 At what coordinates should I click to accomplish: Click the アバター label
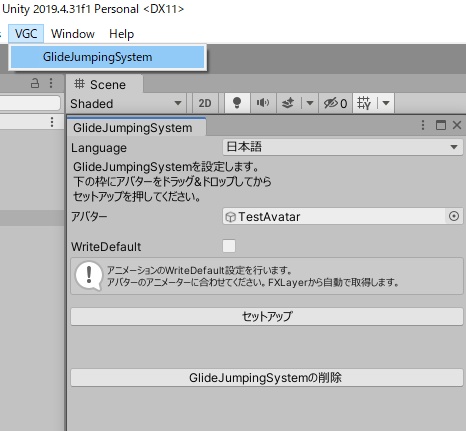[89, 217]
